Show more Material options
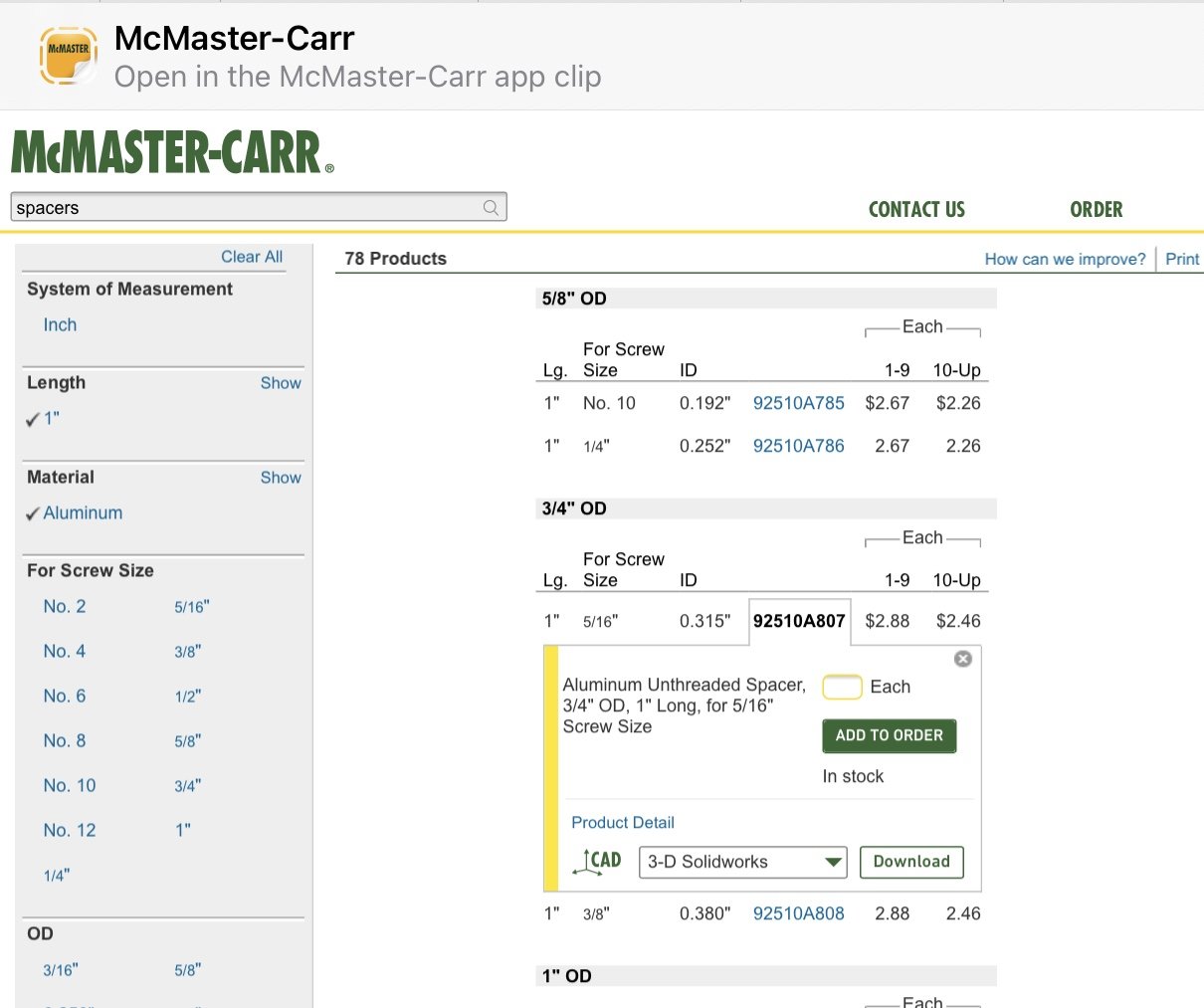This screenshot has height=1008, width=1204. [x=281, y=478]
